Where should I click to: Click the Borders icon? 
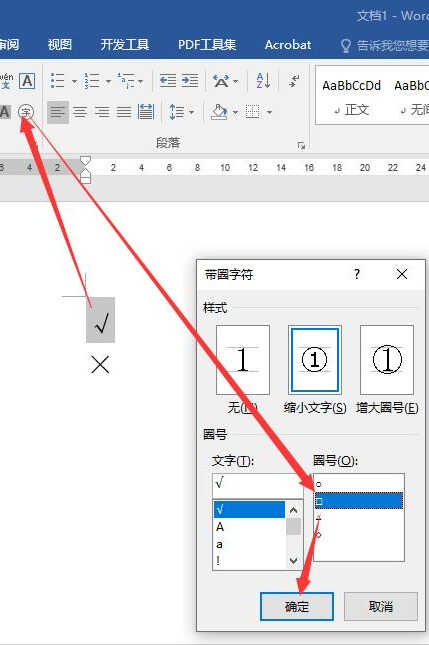(x=253, y=112)
